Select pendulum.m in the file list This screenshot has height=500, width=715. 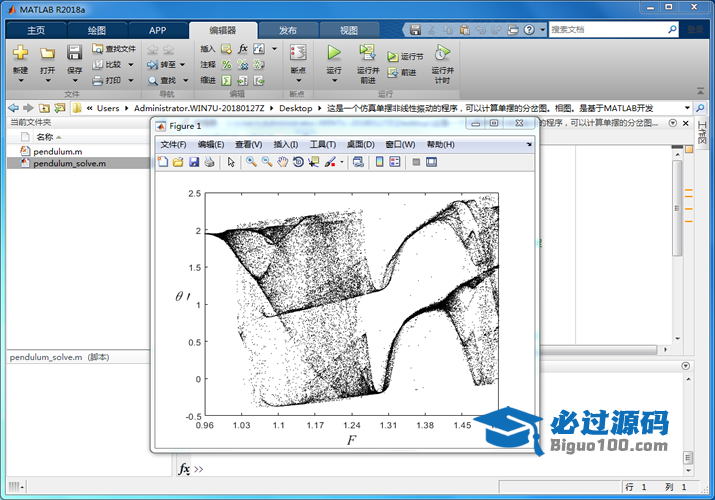coord(57,150)
